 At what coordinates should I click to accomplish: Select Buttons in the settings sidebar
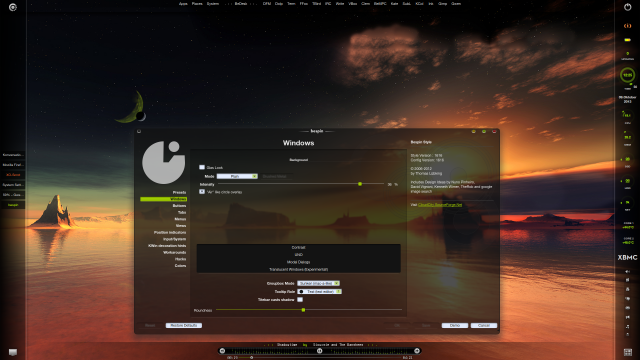(179, 206)
